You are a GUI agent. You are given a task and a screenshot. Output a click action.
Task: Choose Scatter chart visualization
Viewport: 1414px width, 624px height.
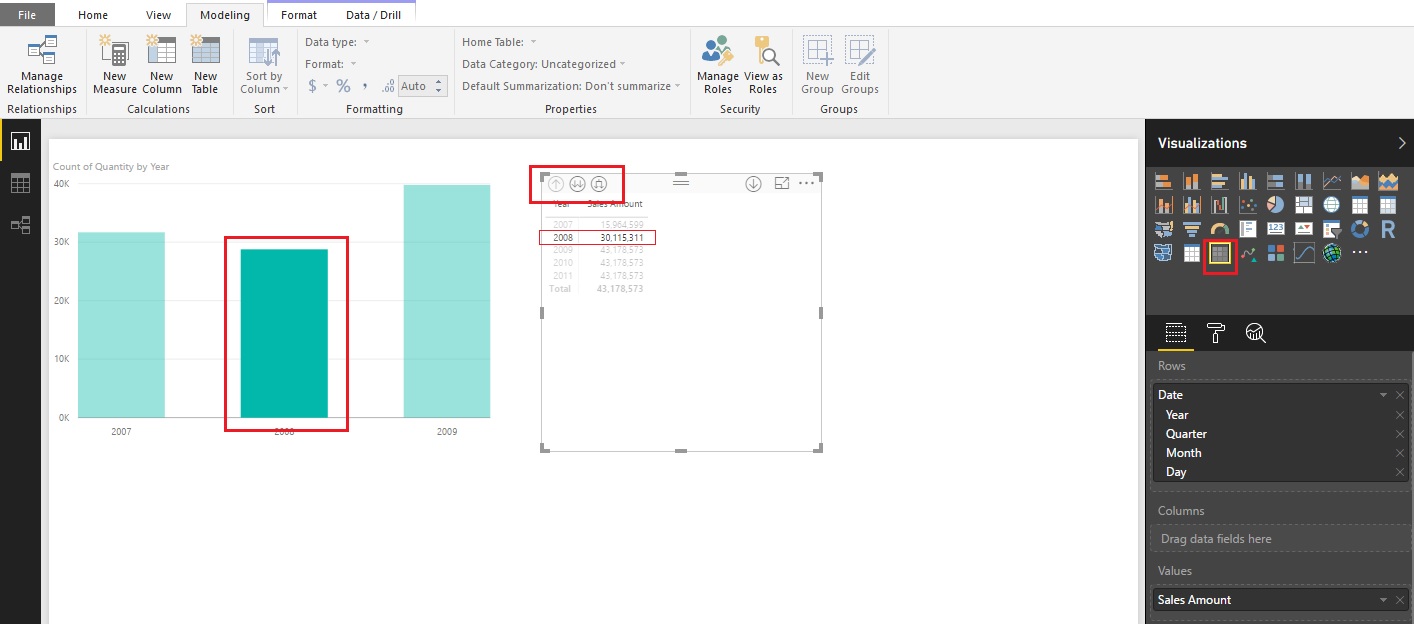pyautogui.click(x=1247, y=205)
